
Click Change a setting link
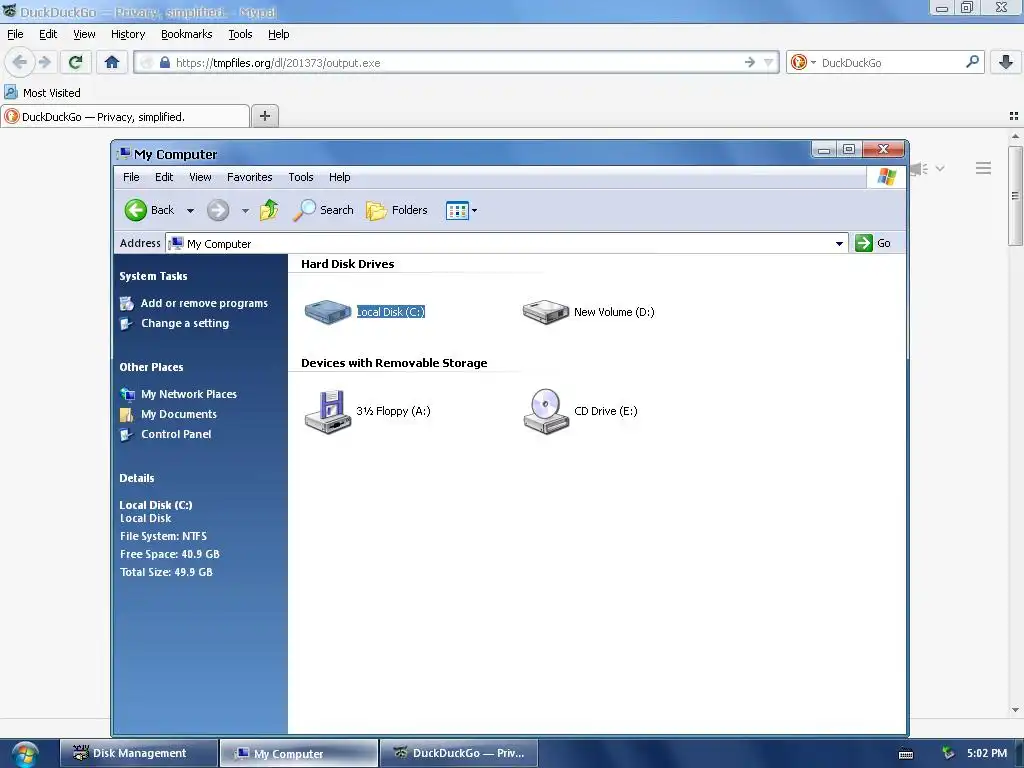point(185,323)
